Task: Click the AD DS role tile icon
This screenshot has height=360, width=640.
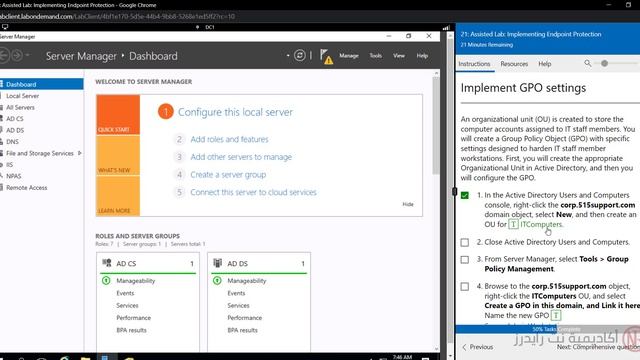Action: coord(218,263)
